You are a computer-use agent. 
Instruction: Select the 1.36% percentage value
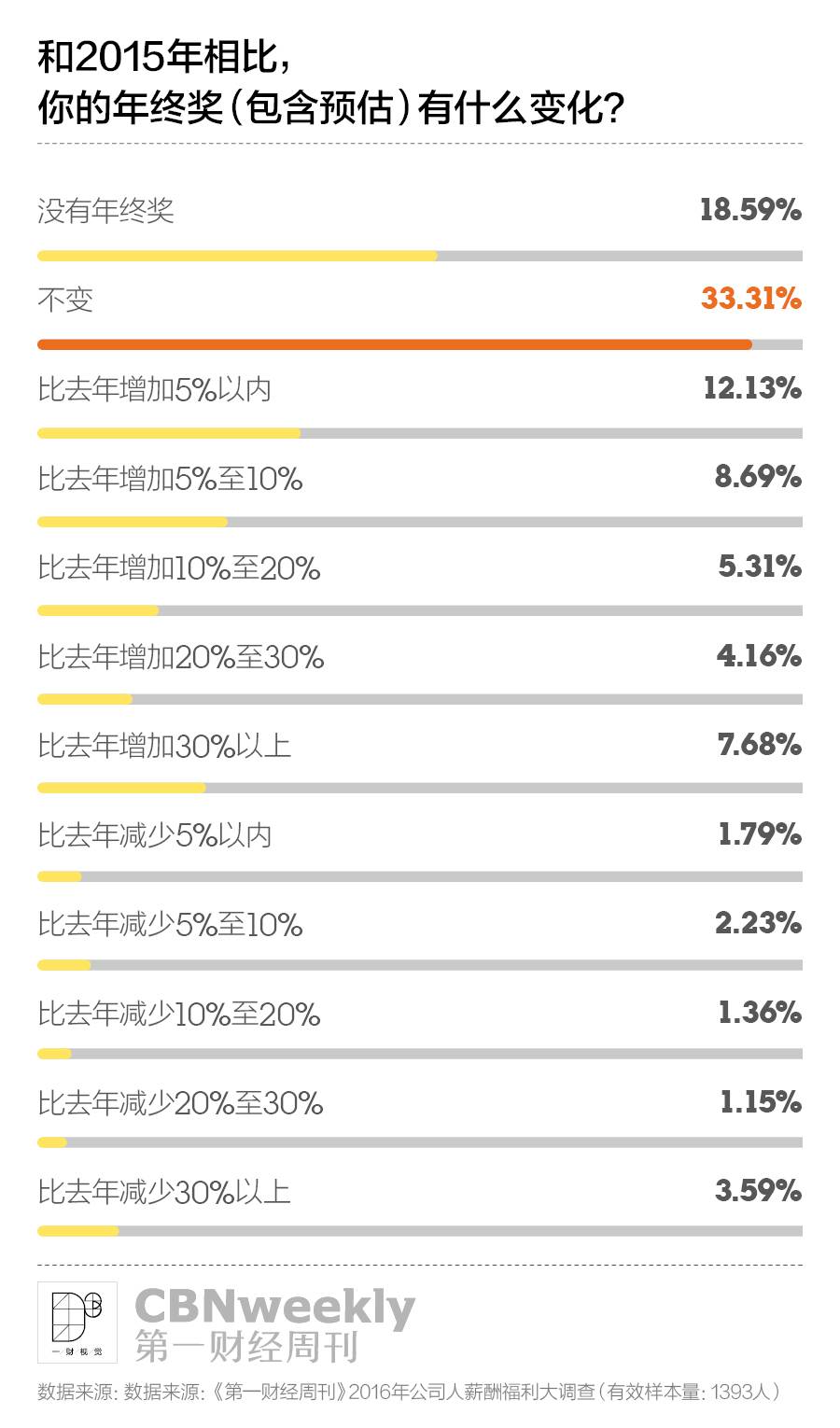(x=760, y=1013)
